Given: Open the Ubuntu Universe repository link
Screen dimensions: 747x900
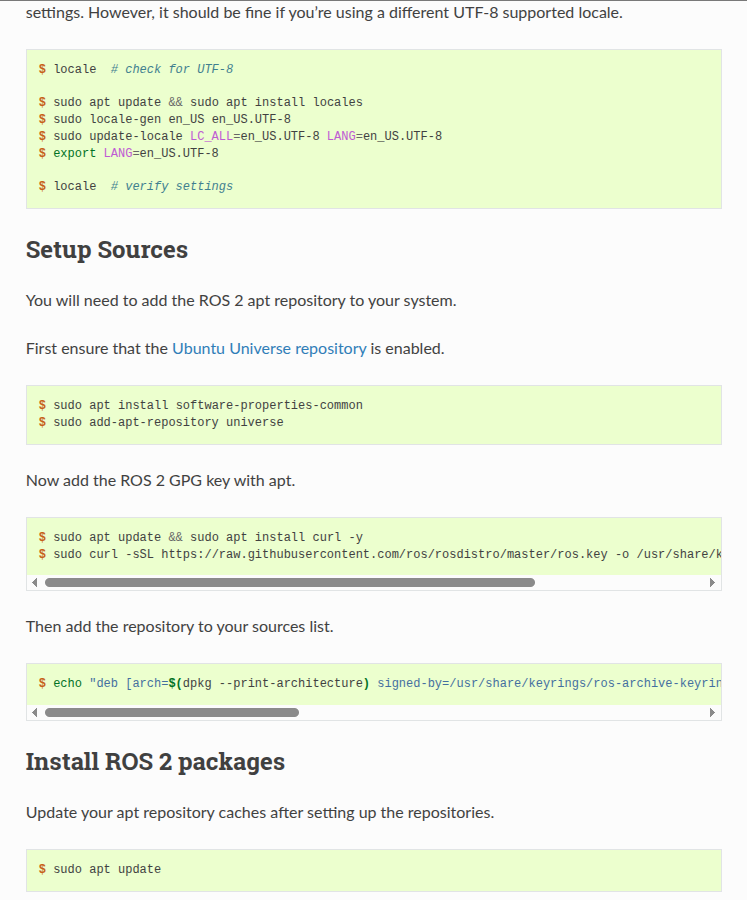Looking at the screenshot, I should [x=269, y=348].
